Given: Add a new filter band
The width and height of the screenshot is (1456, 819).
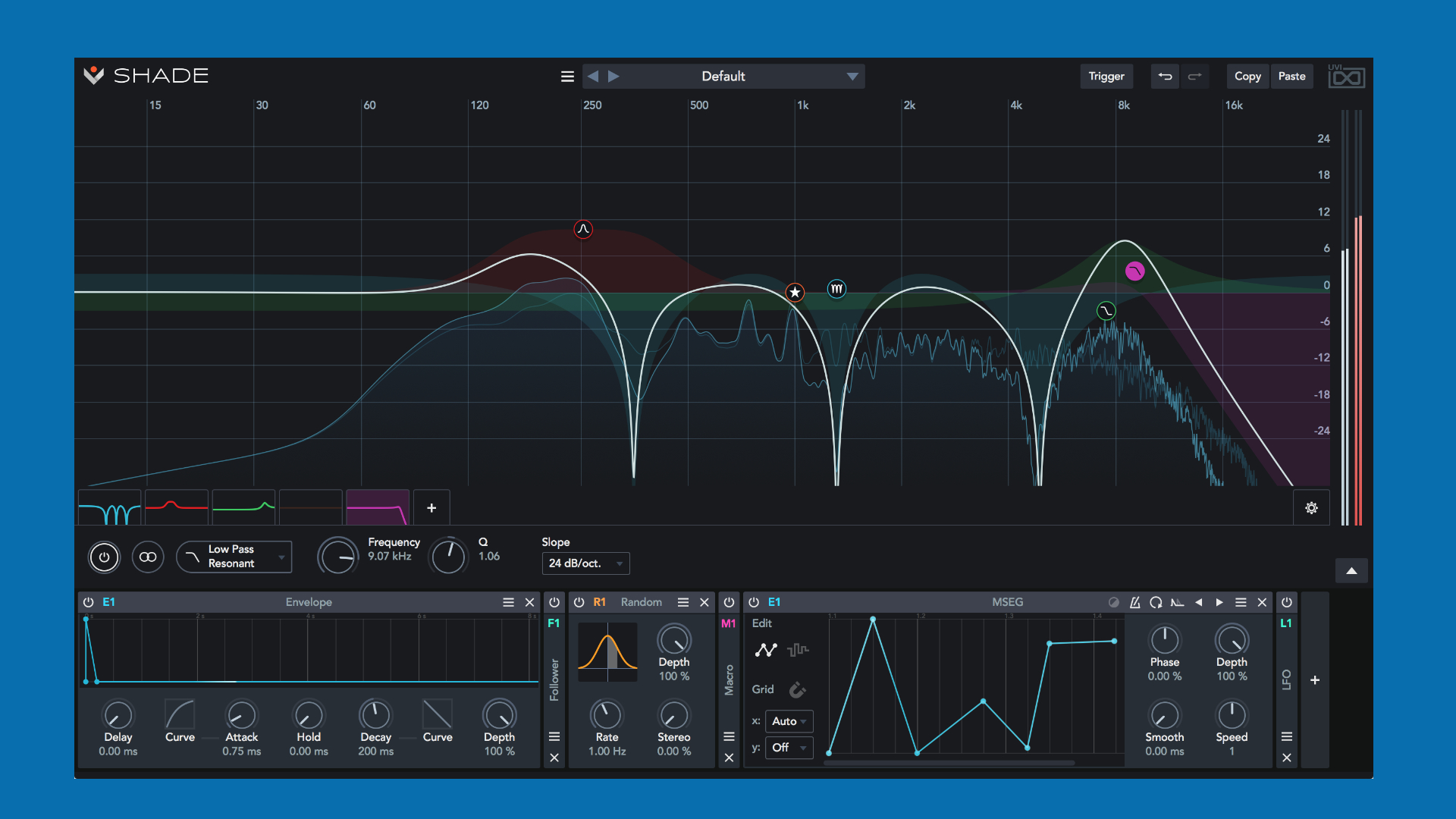Looking at the screenshot, I should click(431, 507).
